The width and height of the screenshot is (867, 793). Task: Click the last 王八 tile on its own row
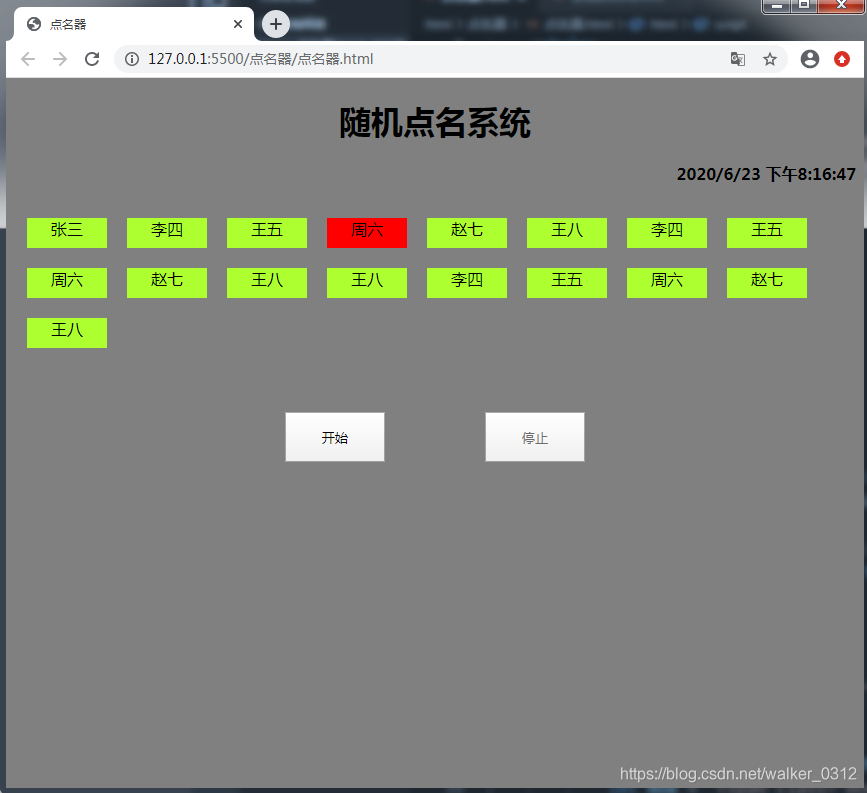pyautogui.click(x=66, y=332)
